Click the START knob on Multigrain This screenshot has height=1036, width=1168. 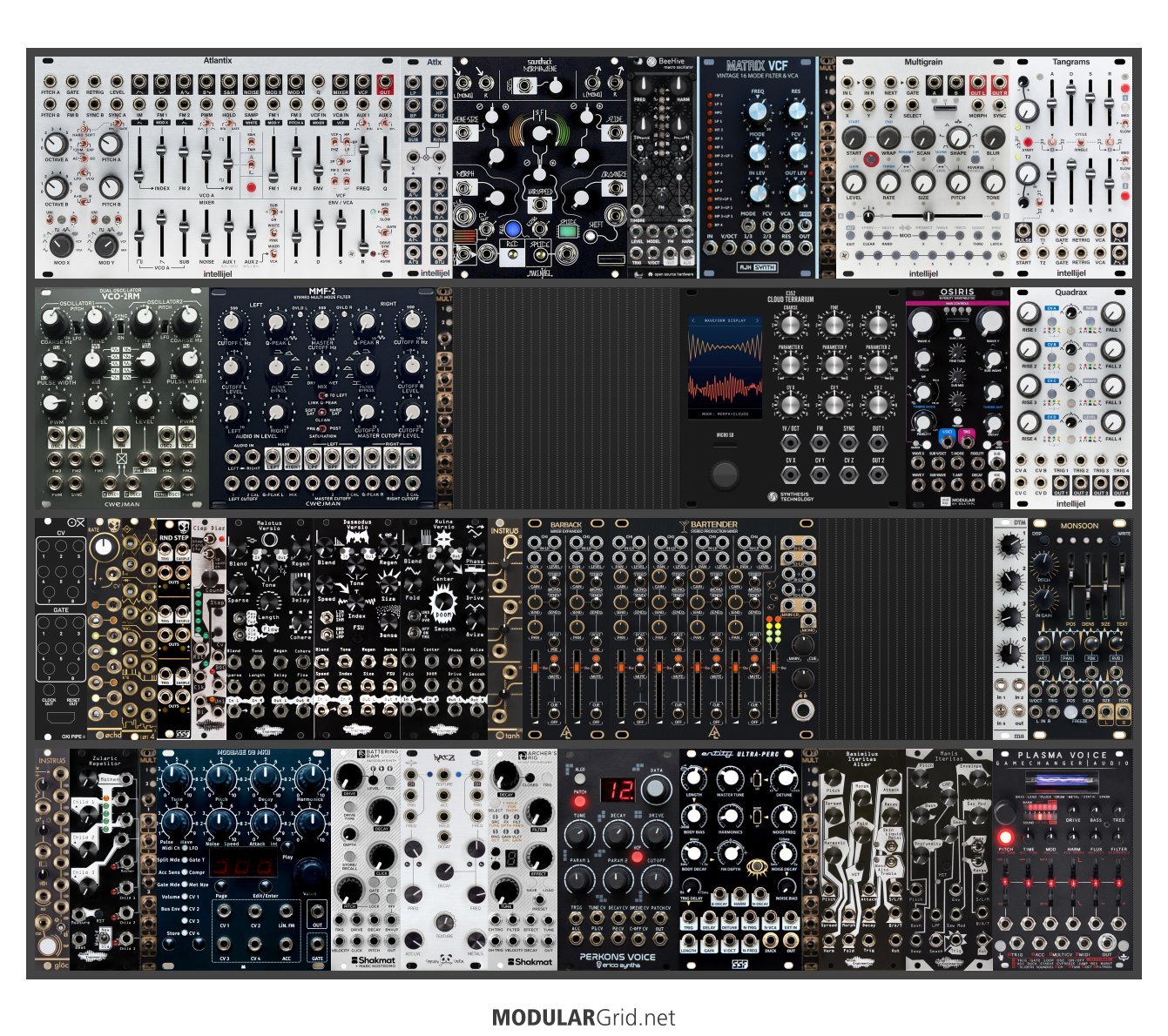854,138
